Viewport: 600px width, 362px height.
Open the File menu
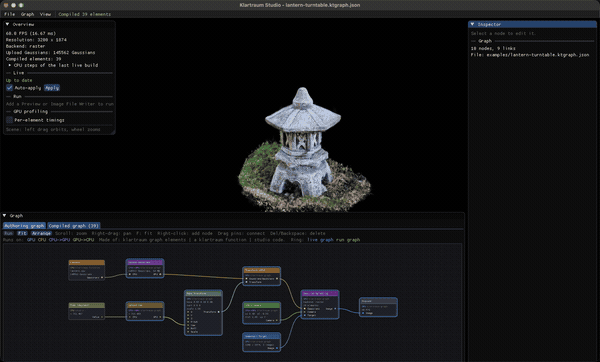pyautogui.click(x=10, y=14)
